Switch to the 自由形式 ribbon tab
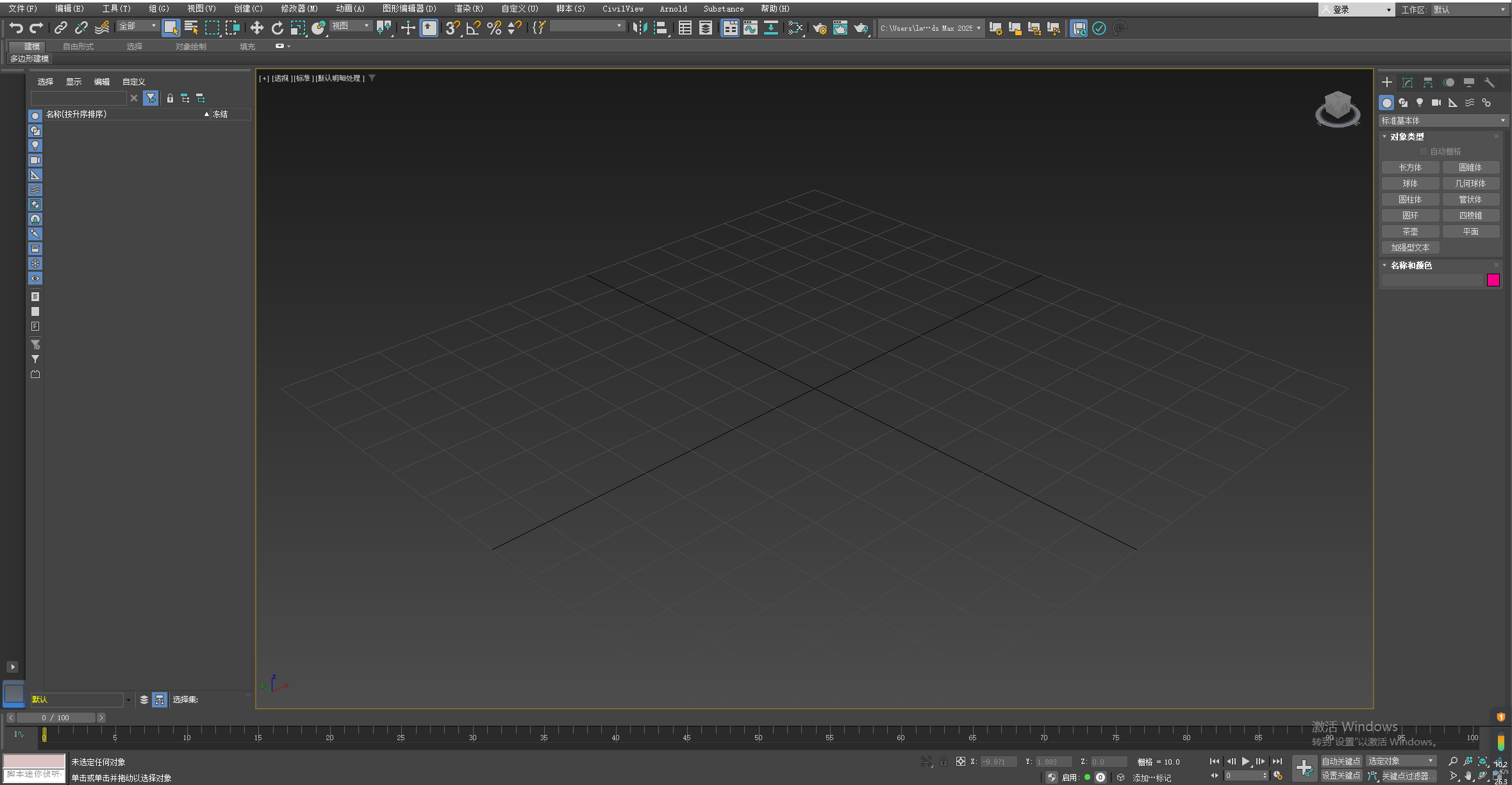Viewport: 1512px width, 785px height. point(78,46)
